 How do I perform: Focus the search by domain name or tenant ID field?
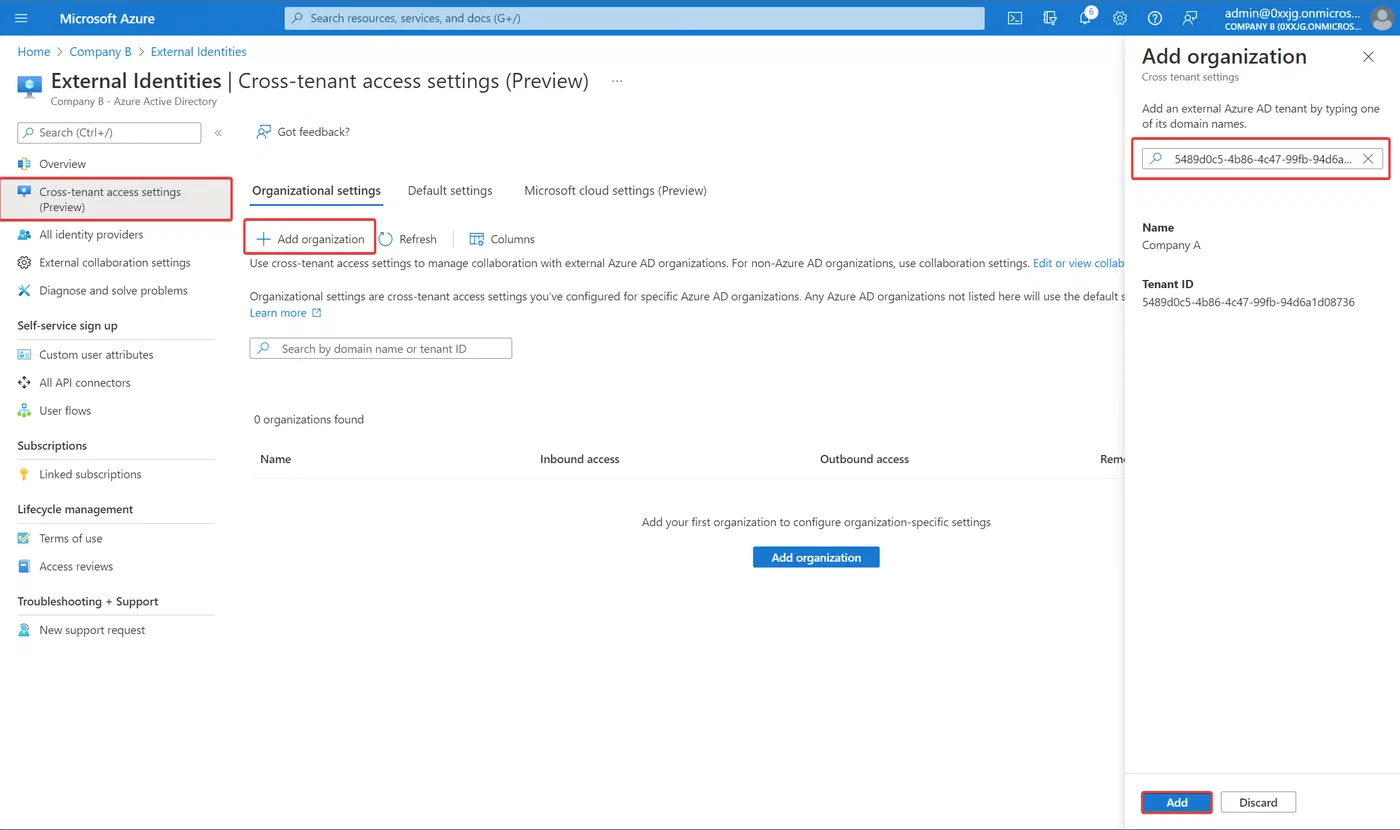click(381, 348)
